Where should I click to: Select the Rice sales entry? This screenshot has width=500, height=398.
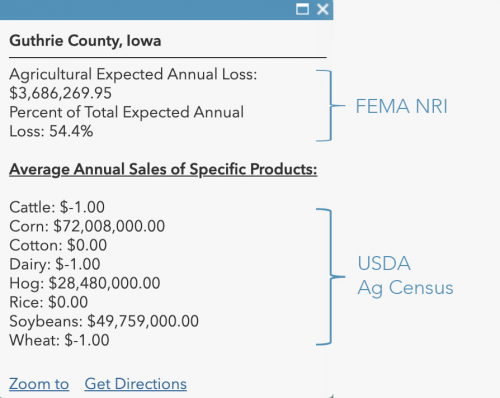(49, 302)
